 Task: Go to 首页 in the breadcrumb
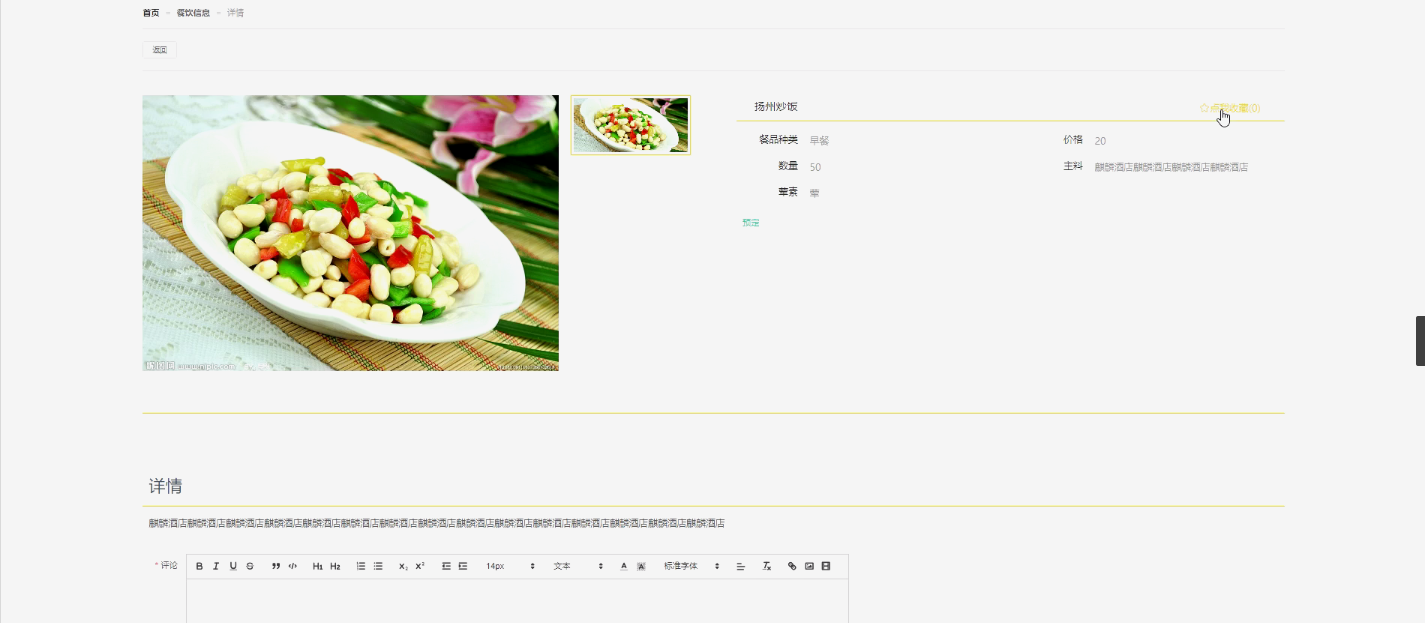(x=151, y=13)
